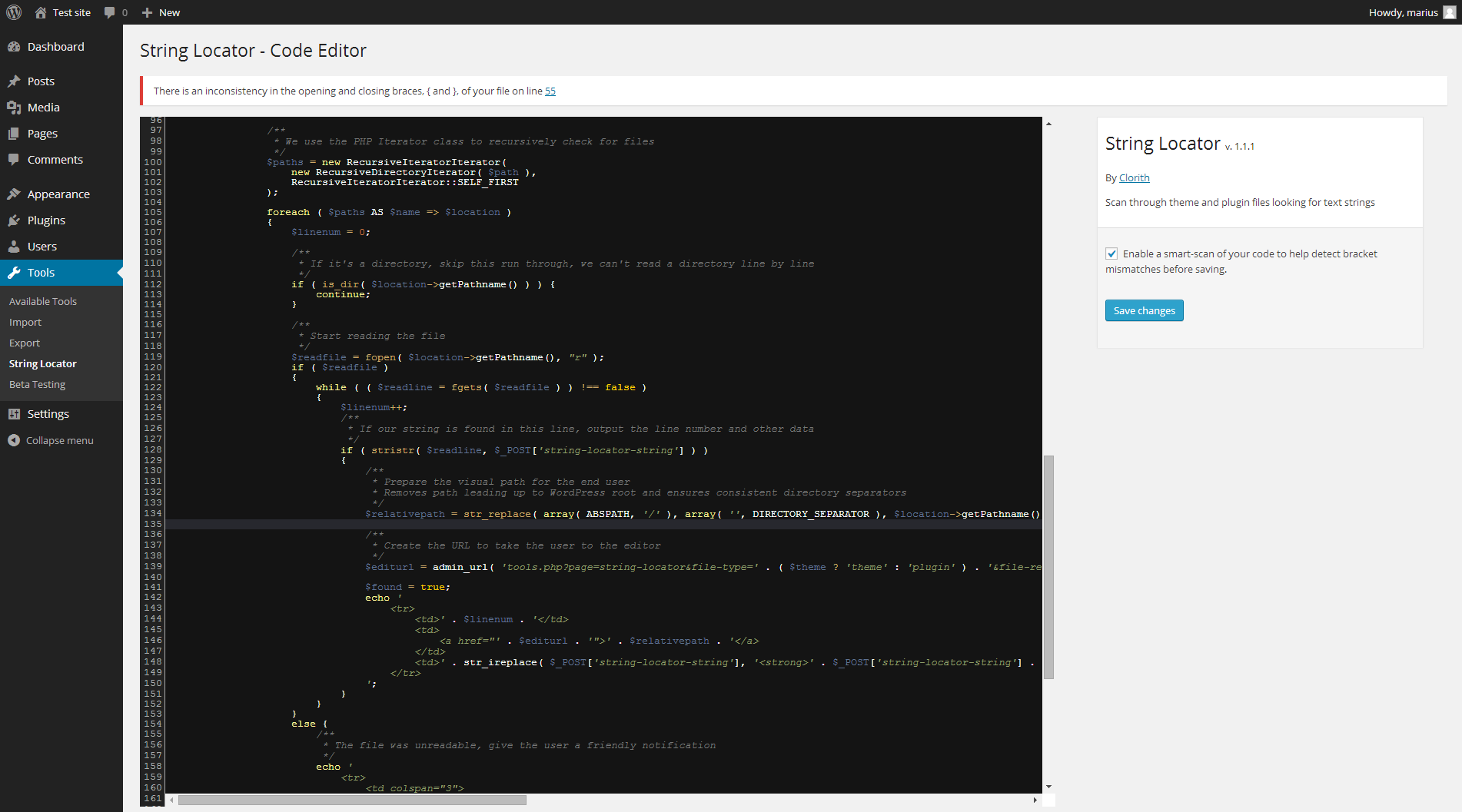Follow the line 55 error link
The height and width of the screenshot is (812, 1462).
tap(550, 91)
